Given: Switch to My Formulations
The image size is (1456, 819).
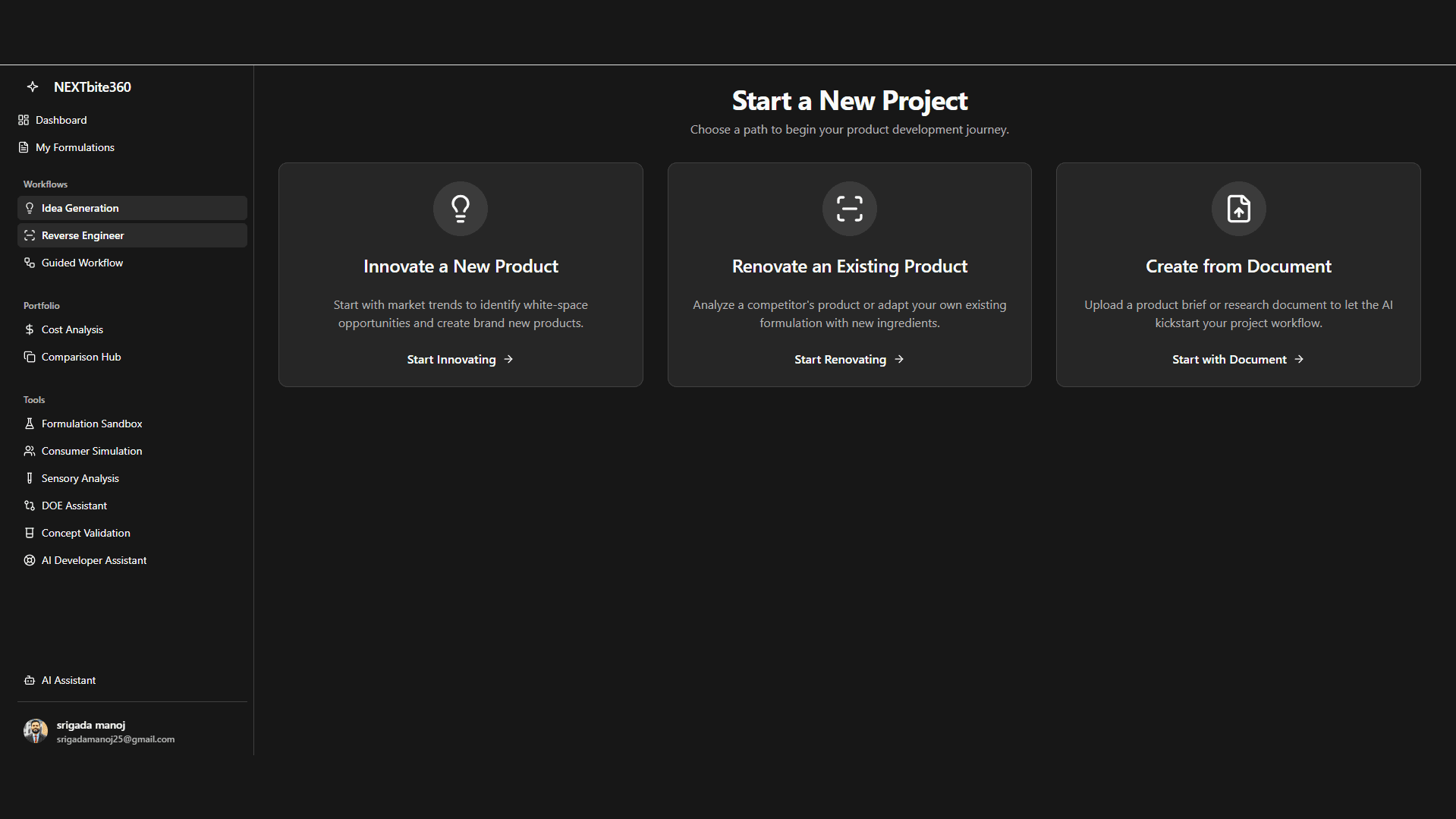Looking at the screenshot, I should 74,147.
